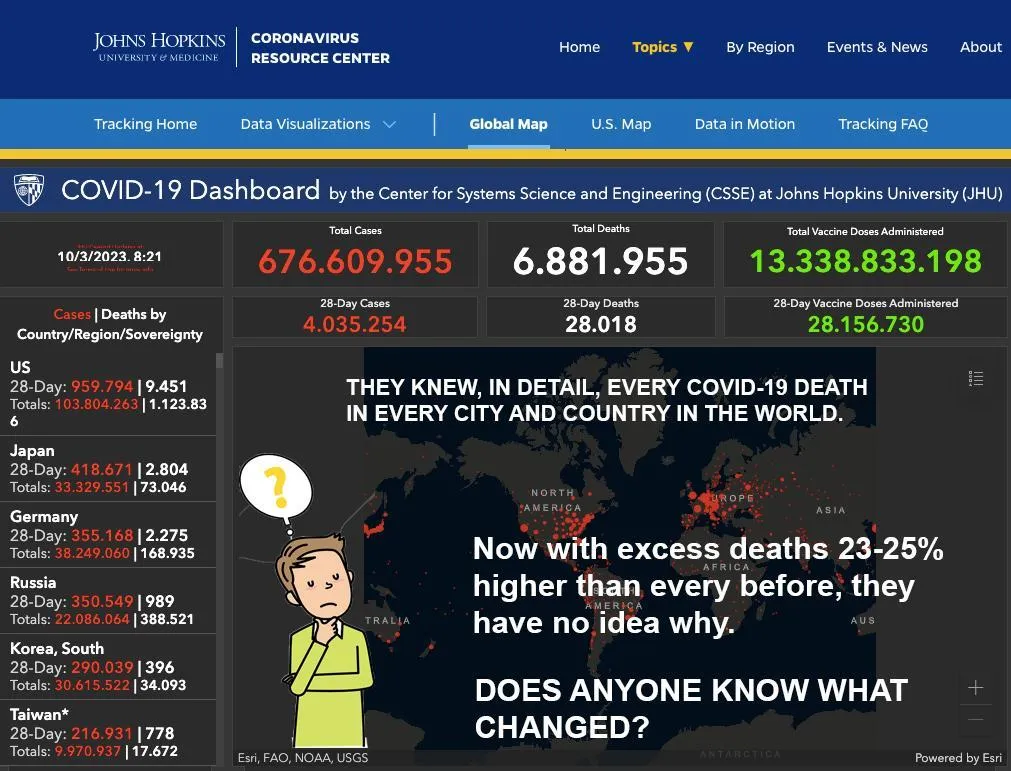This screenshot has height=771, width=1011.
Task: Select the Russia row in country list
Action: (x=108, y=601)
